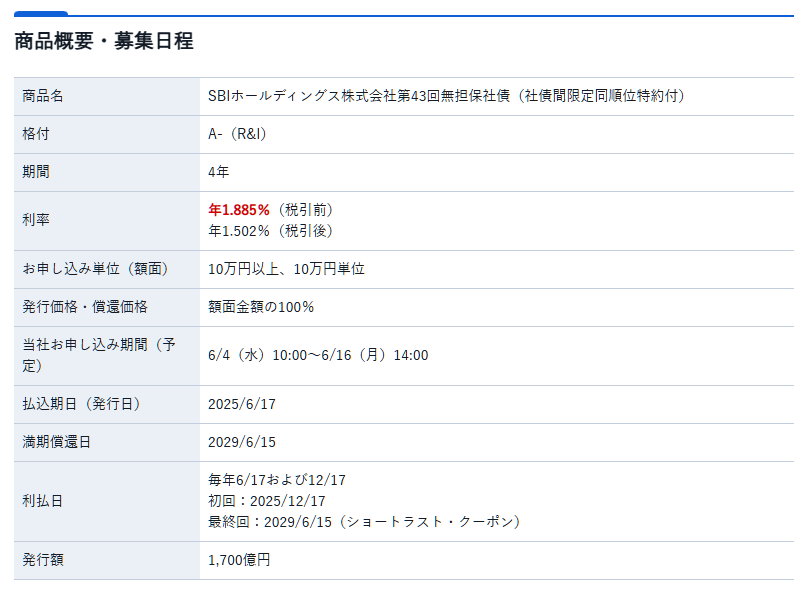Select the 商品名 label cell
805x590 pixels.
(x=107, y=96)
